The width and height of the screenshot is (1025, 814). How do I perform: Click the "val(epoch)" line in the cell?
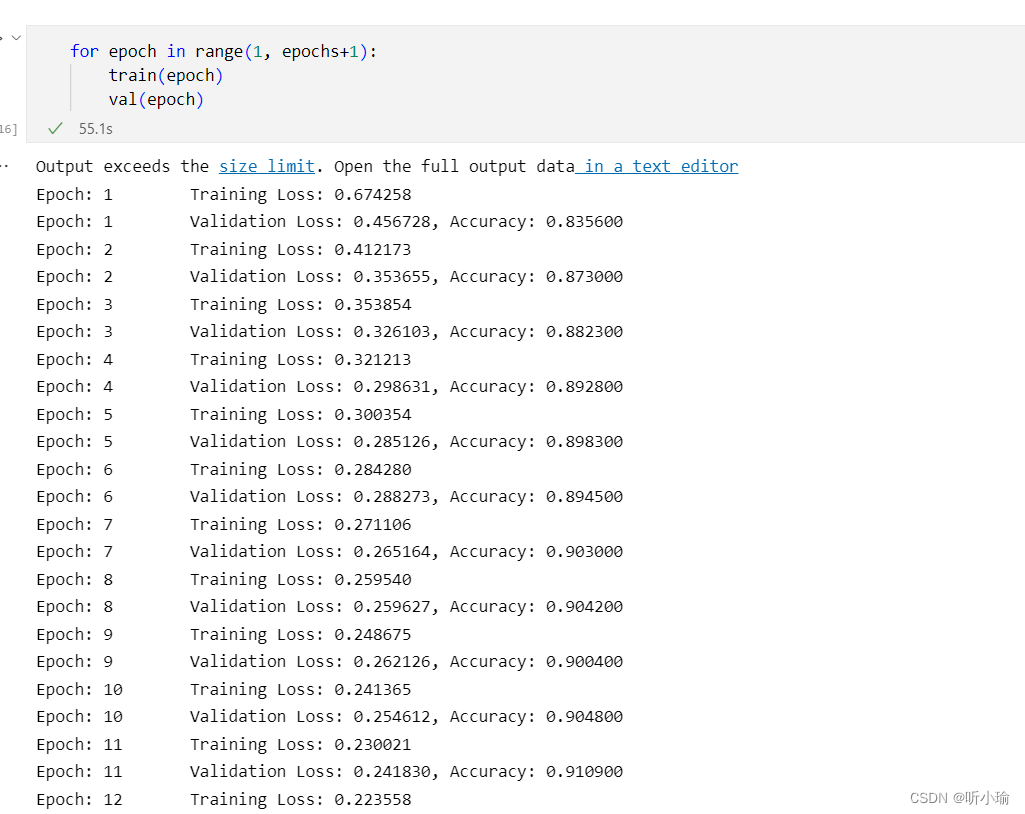click(154, 99)
